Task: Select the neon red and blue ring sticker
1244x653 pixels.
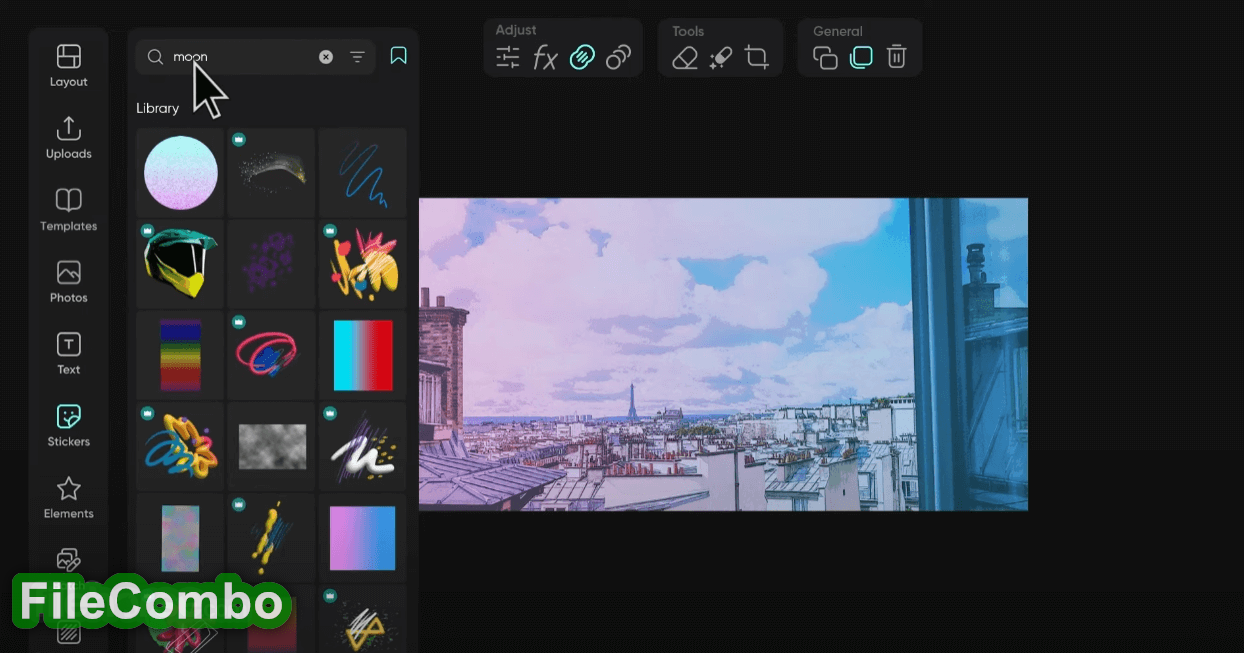Action: click(x=271, y=354)
